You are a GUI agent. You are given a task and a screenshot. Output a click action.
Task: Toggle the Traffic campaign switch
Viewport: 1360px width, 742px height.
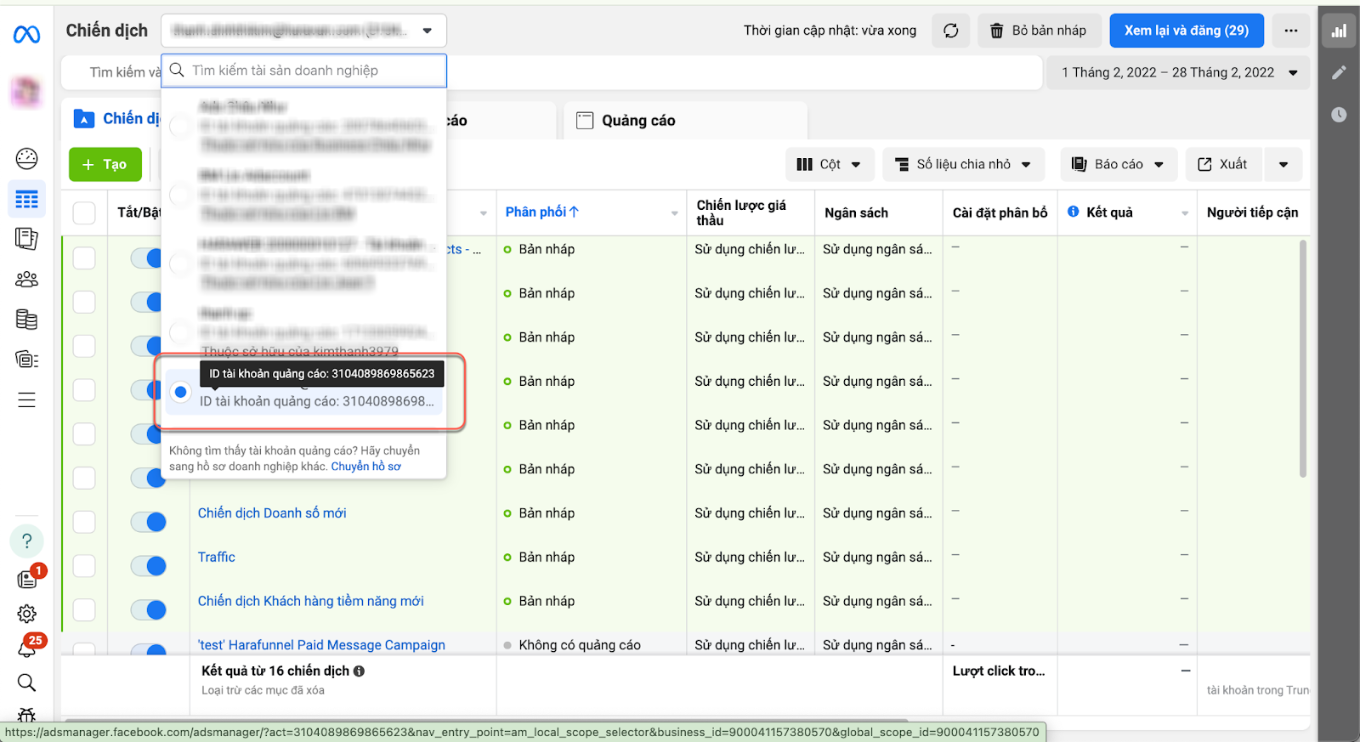(148, 566)
